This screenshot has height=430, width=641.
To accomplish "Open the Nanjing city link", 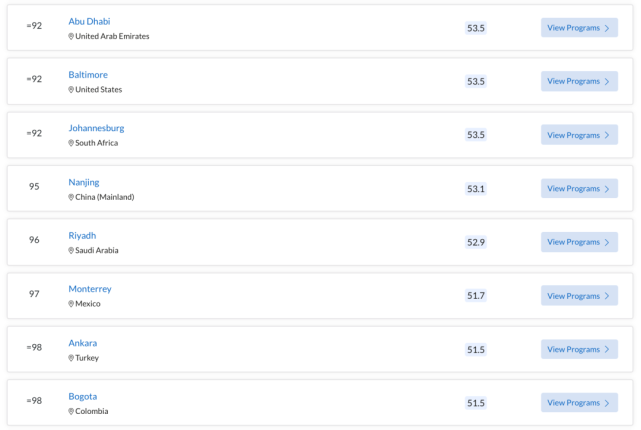I will [84, 182].
